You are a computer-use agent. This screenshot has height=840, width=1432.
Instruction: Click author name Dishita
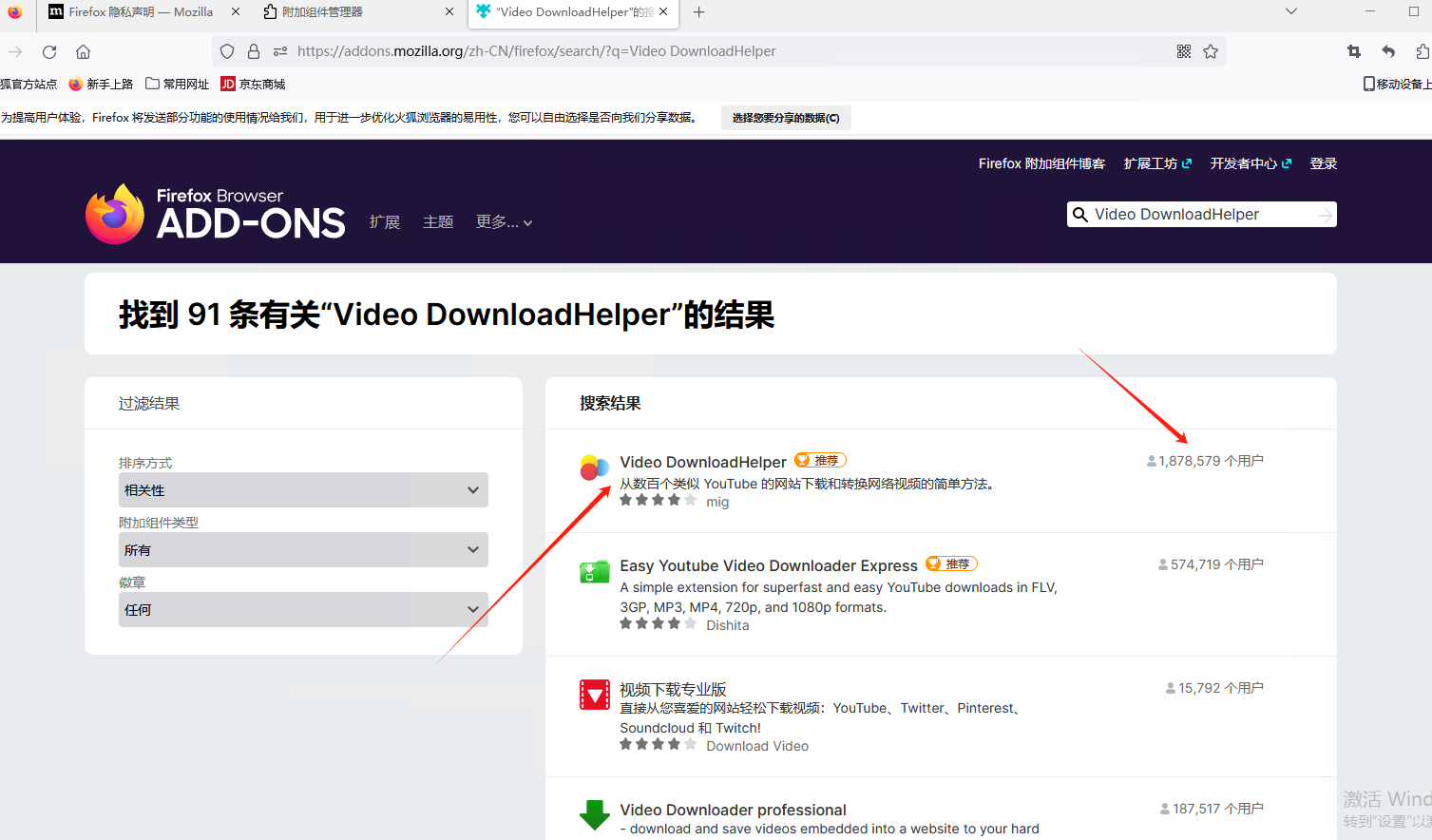pyautogui.click(x=728, y=625)
